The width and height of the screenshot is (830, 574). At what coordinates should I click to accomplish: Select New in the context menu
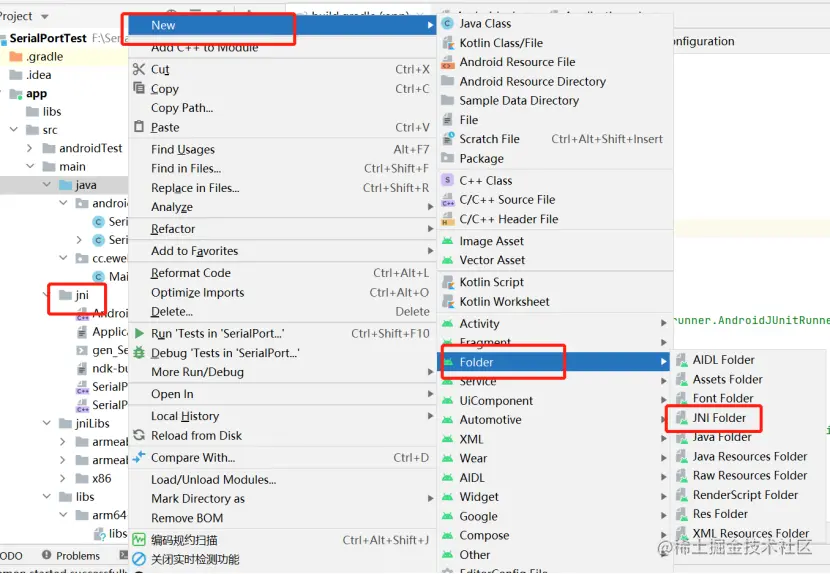(x=282, y=25)
